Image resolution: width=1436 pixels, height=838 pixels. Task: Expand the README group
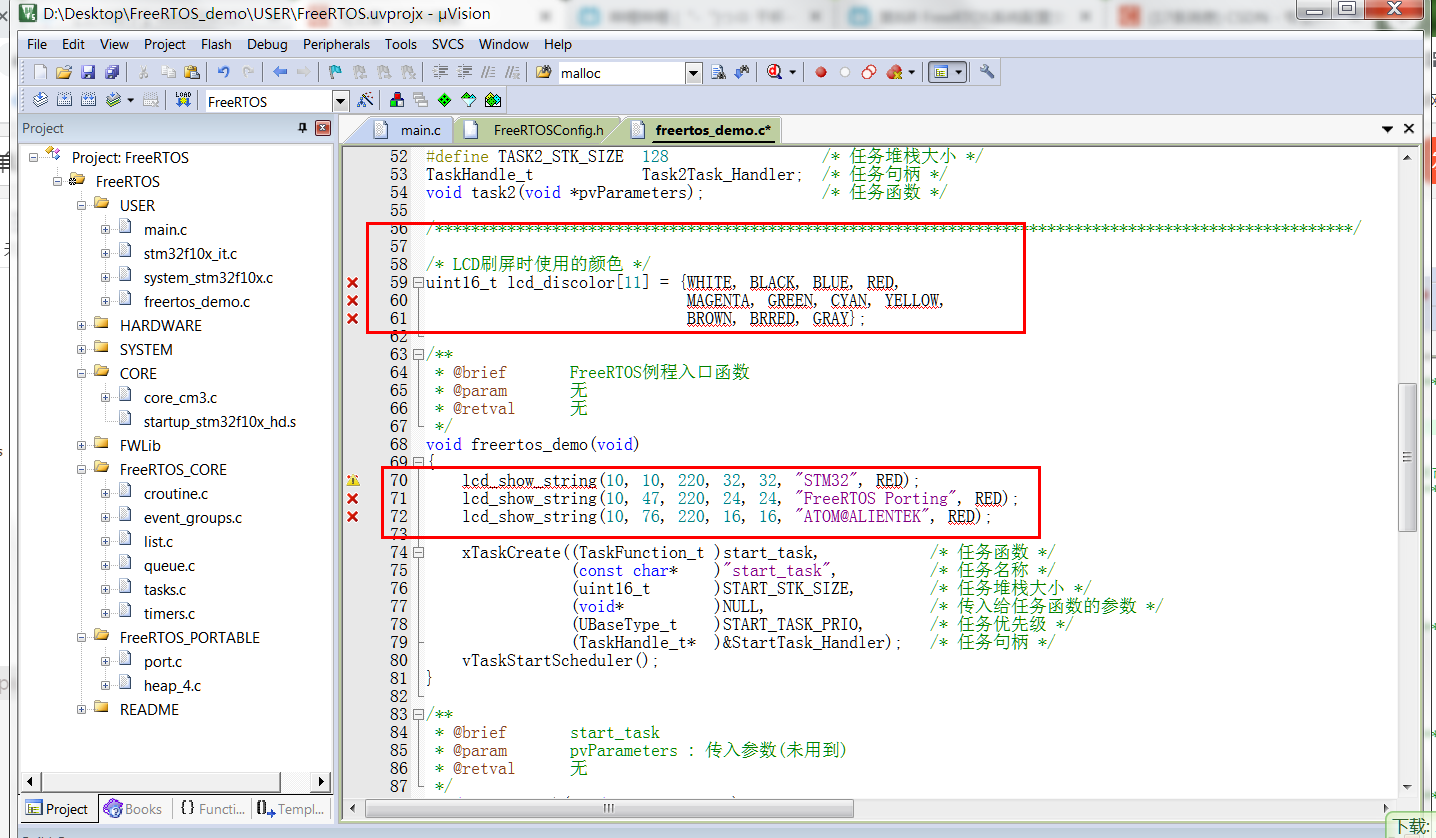click(82, 709)
